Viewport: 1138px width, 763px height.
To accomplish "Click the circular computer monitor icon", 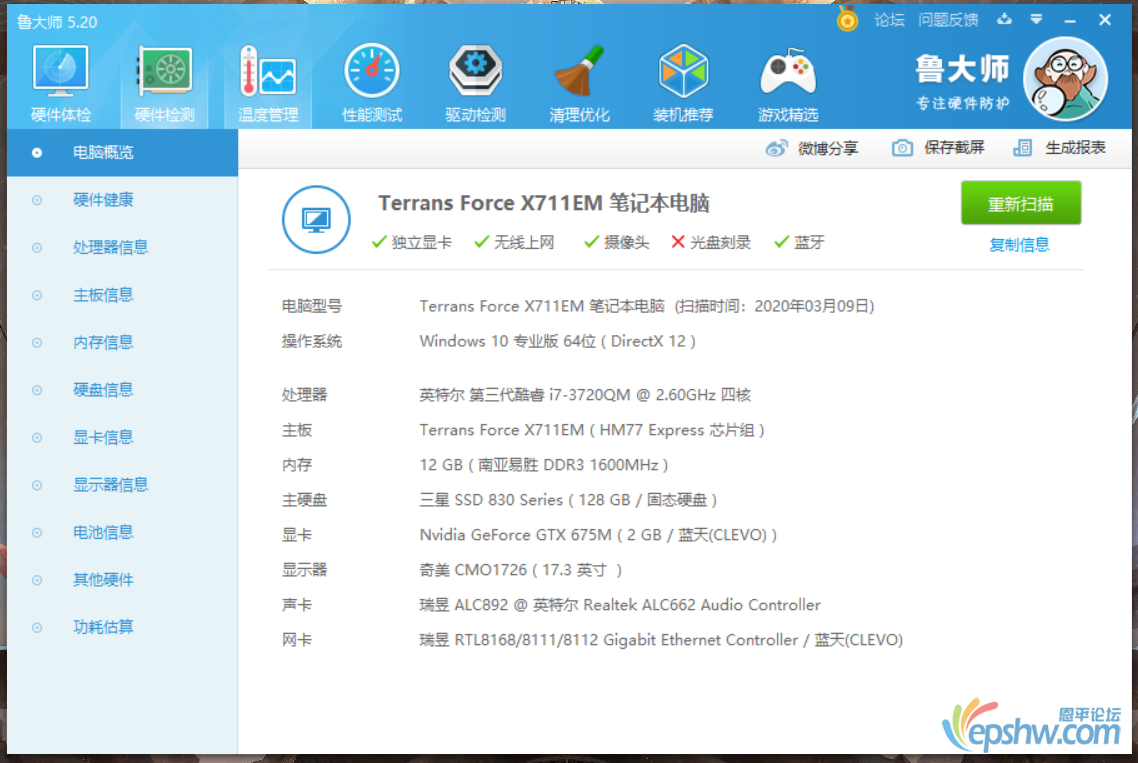I will pos(316,219).
